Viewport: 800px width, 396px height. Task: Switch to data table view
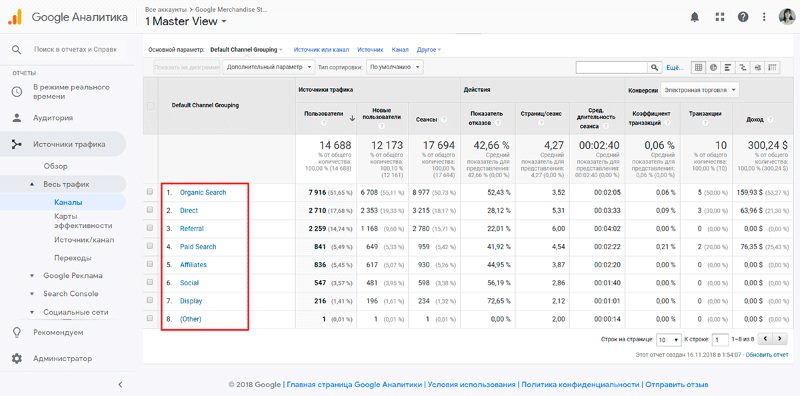point(698,67)
